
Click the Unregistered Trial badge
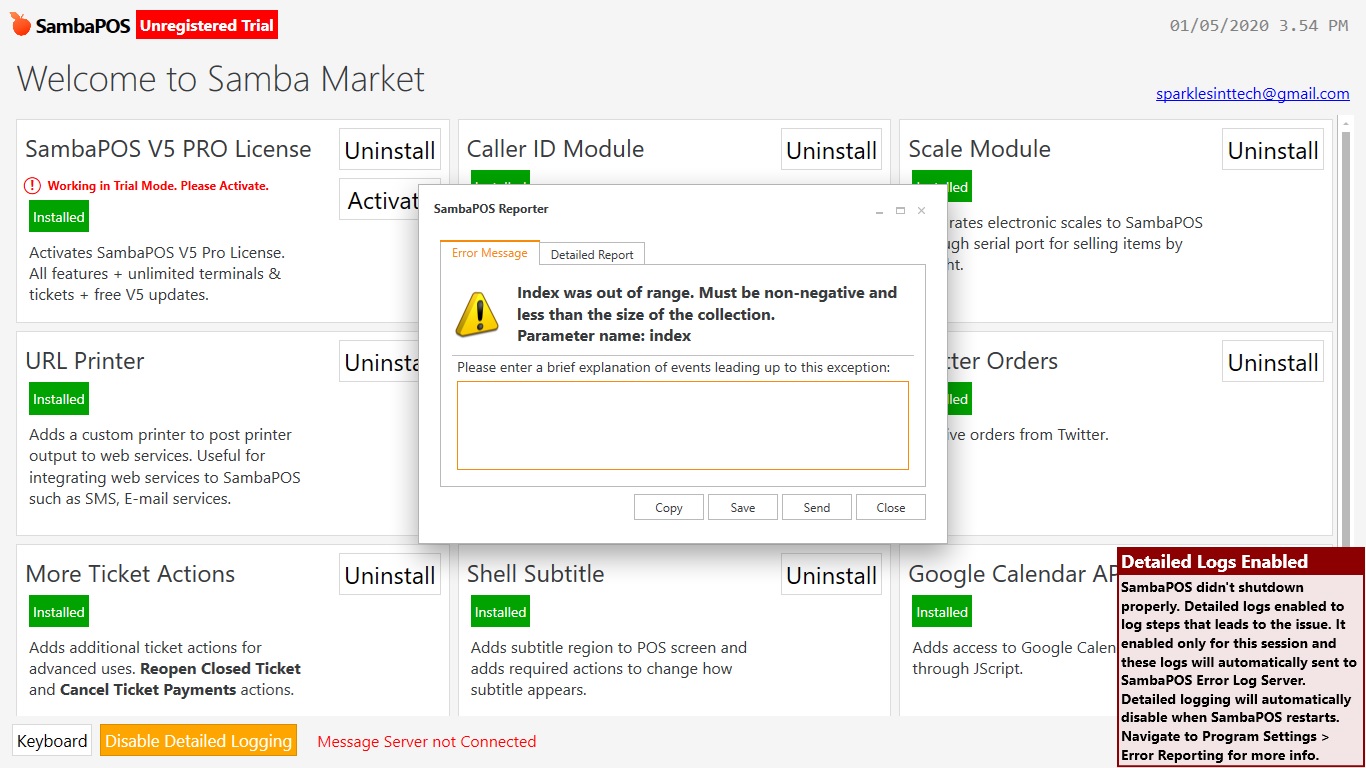(207, 26)
